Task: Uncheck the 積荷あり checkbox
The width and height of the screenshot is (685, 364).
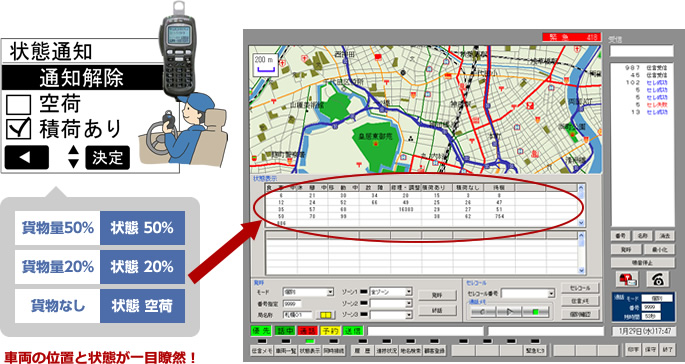Action: click(x=18, y=128)
